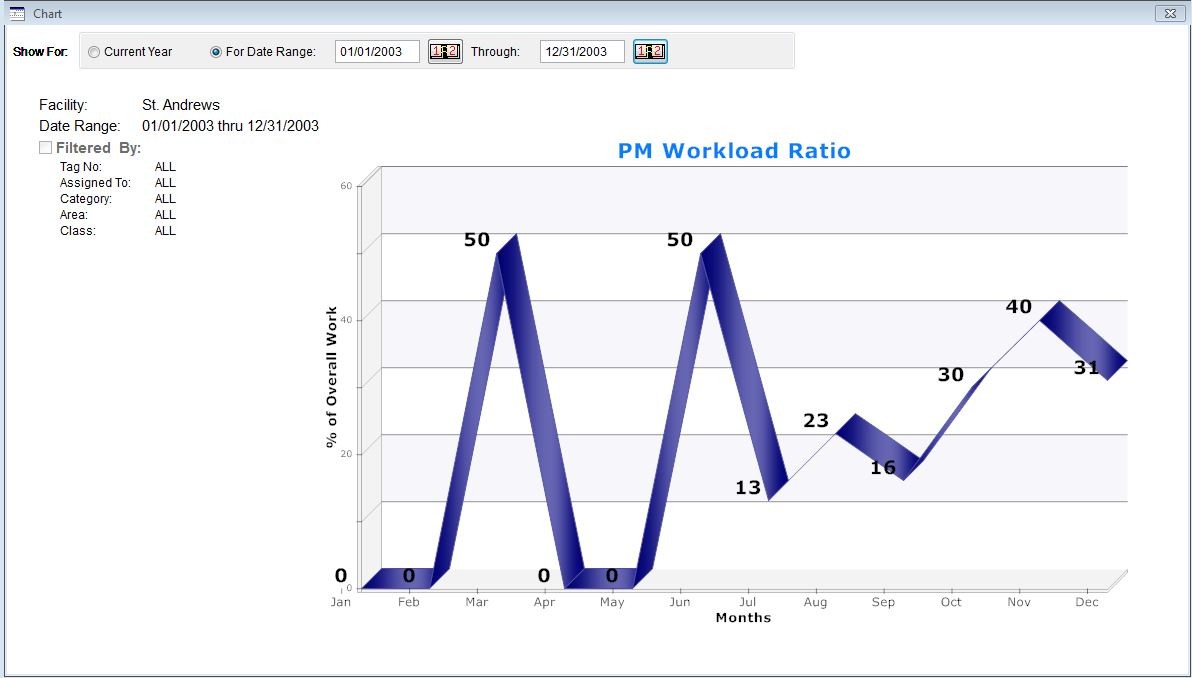Click the 16 value at September
Image resolution: width=1192 pixels, height=678 pixels.
(x=884, y=468)
